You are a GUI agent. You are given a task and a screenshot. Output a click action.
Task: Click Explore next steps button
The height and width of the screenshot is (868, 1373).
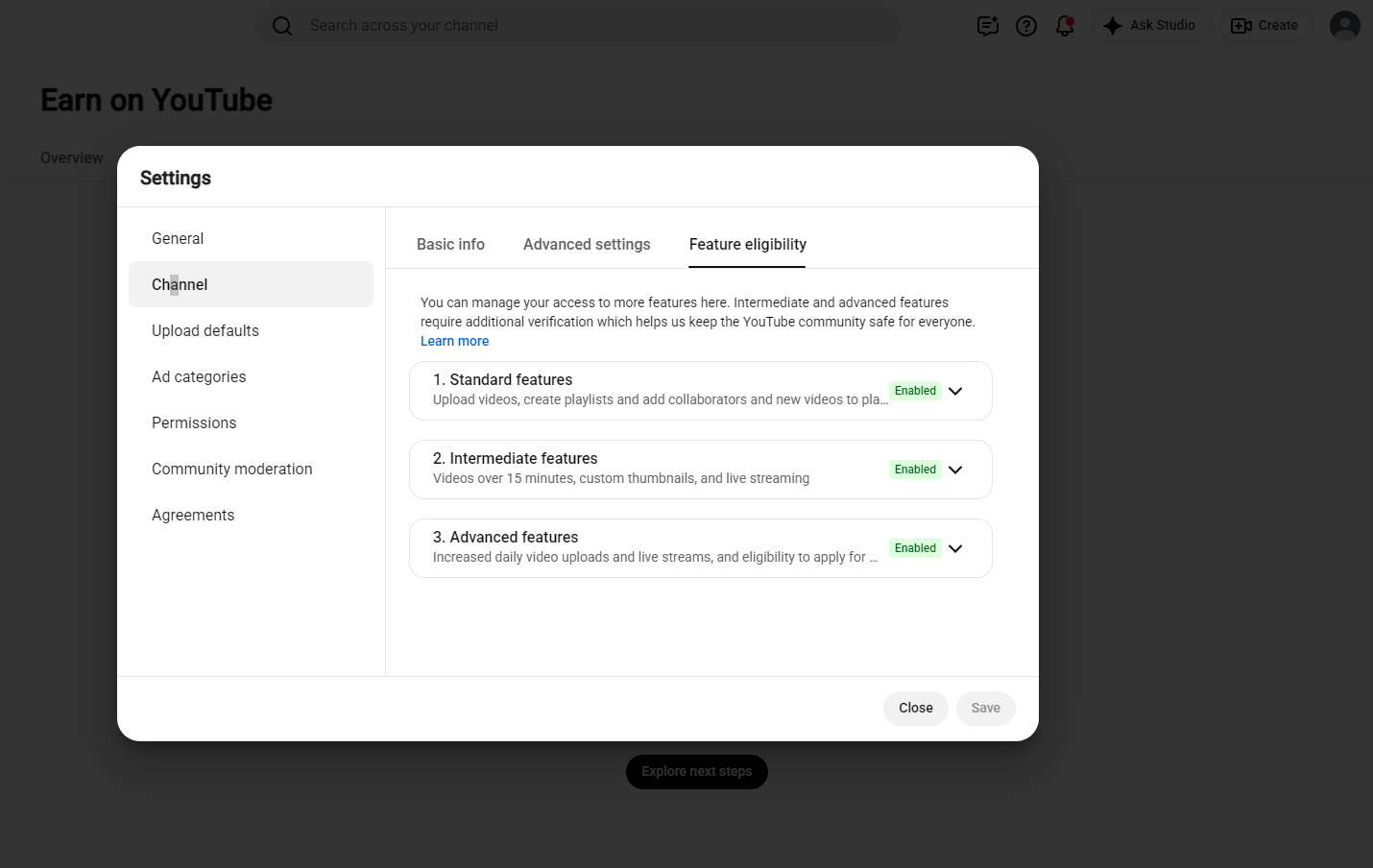point(697,771)
